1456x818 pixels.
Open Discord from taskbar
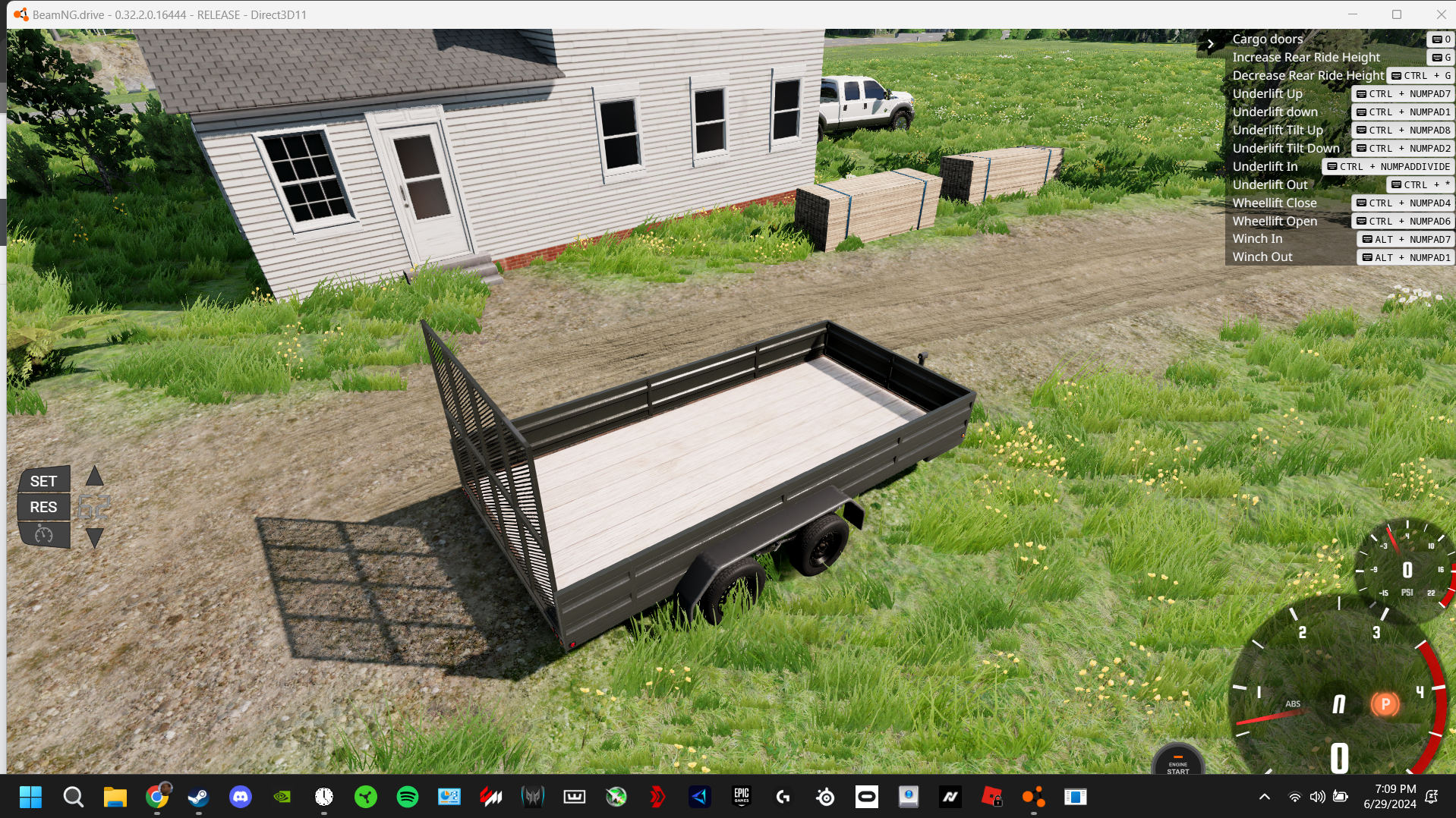(241, 797)
